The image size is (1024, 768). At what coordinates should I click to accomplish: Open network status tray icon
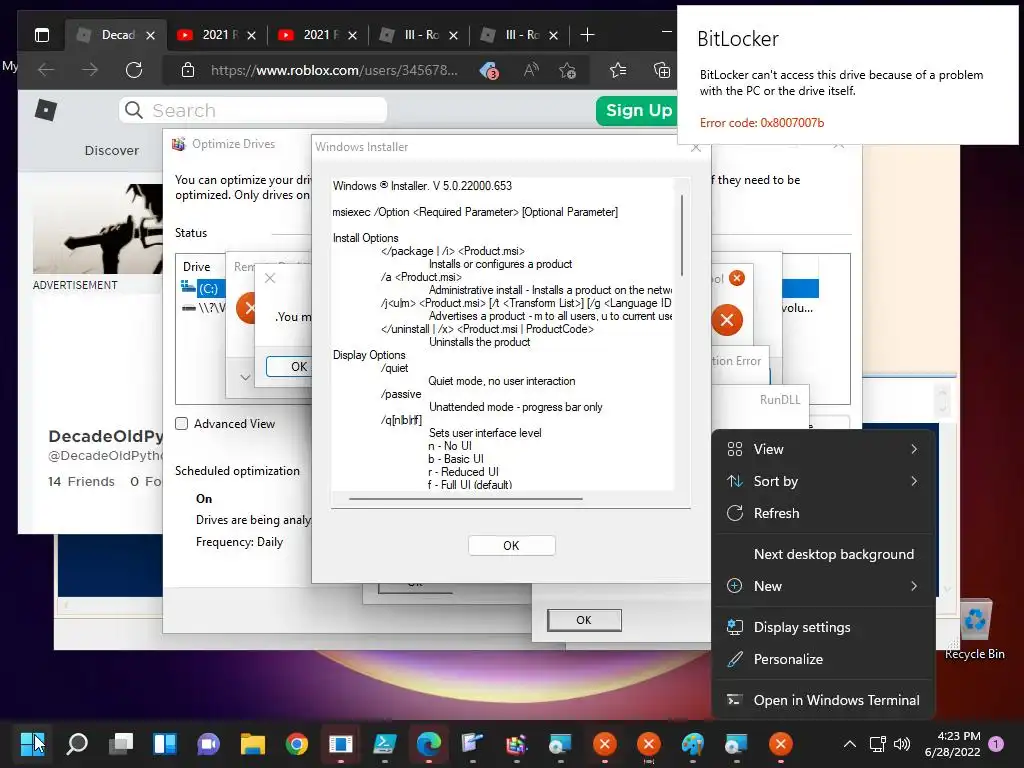[877, 744]
